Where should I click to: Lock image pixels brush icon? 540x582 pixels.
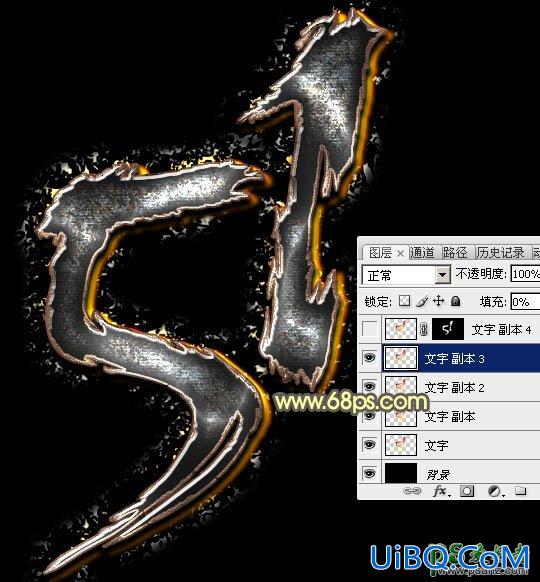click(x=422, y=301)
